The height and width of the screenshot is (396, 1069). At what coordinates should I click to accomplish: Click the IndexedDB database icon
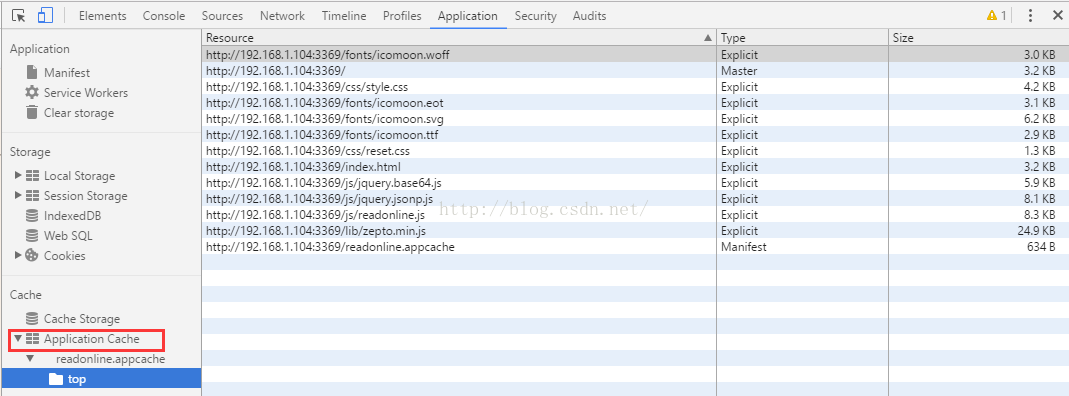[31, 215]
